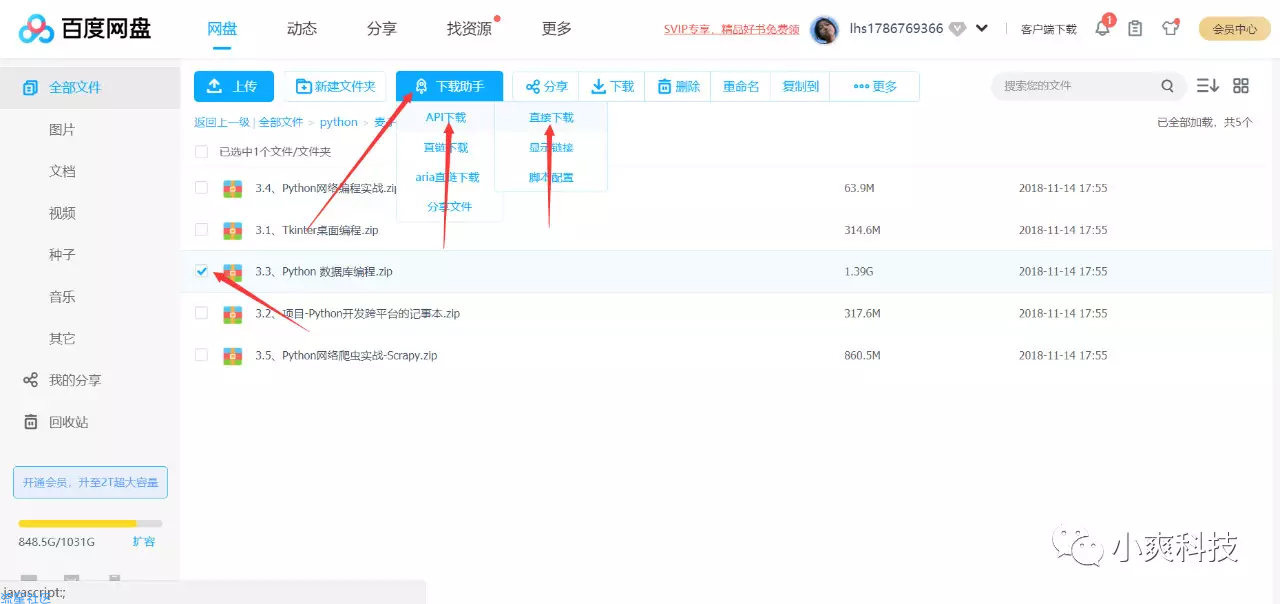1280x604 pixels.
Task: Click the storage usage progress bar
Action: [90, 523]
